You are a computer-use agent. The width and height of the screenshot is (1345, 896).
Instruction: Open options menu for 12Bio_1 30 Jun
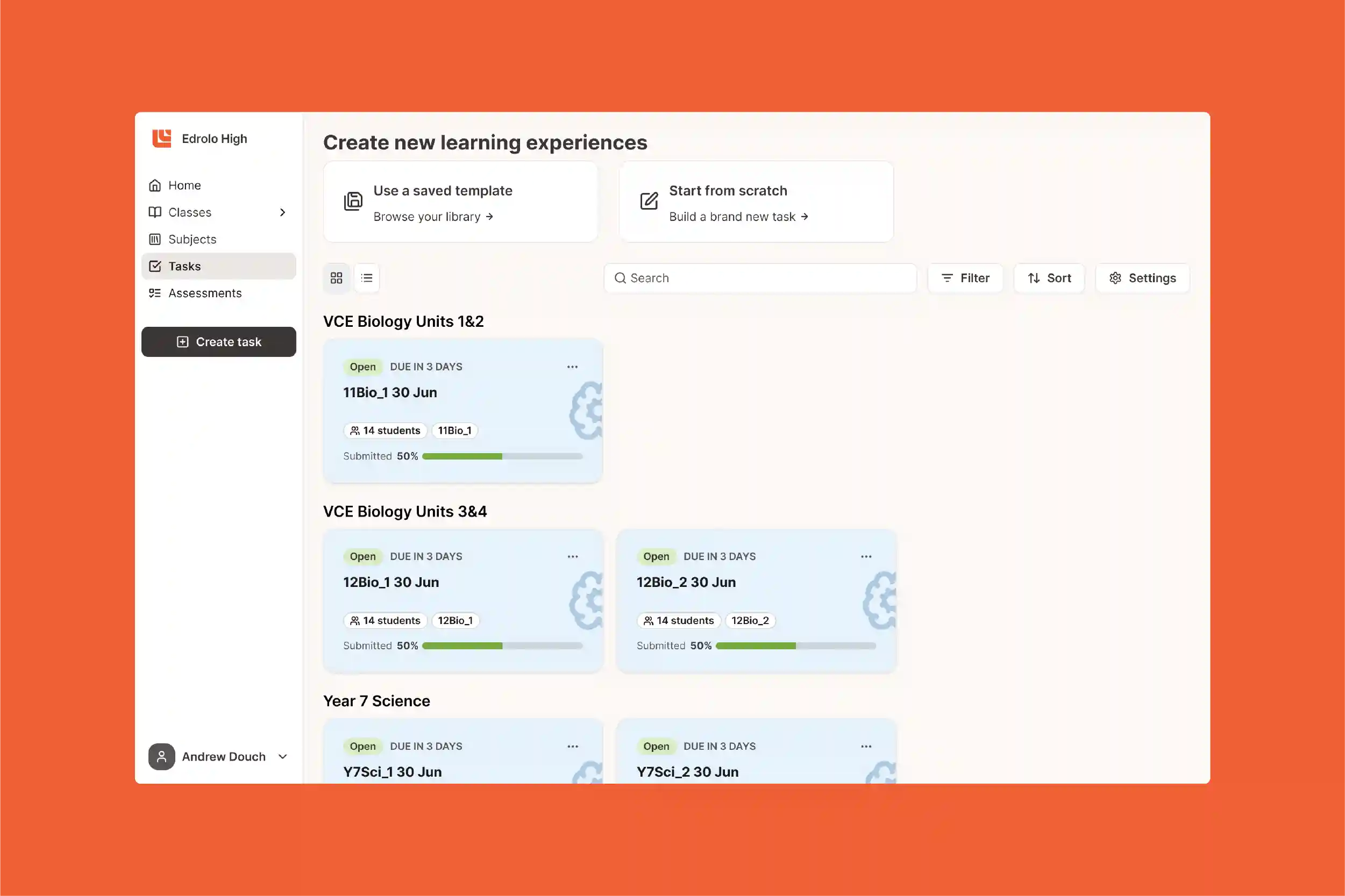[x=572, y=556]
